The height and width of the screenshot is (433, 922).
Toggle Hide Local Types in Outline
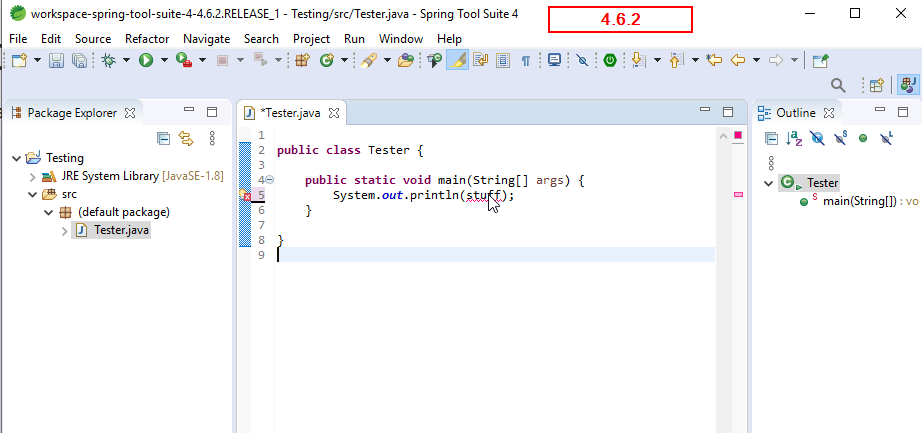[887, 138]
